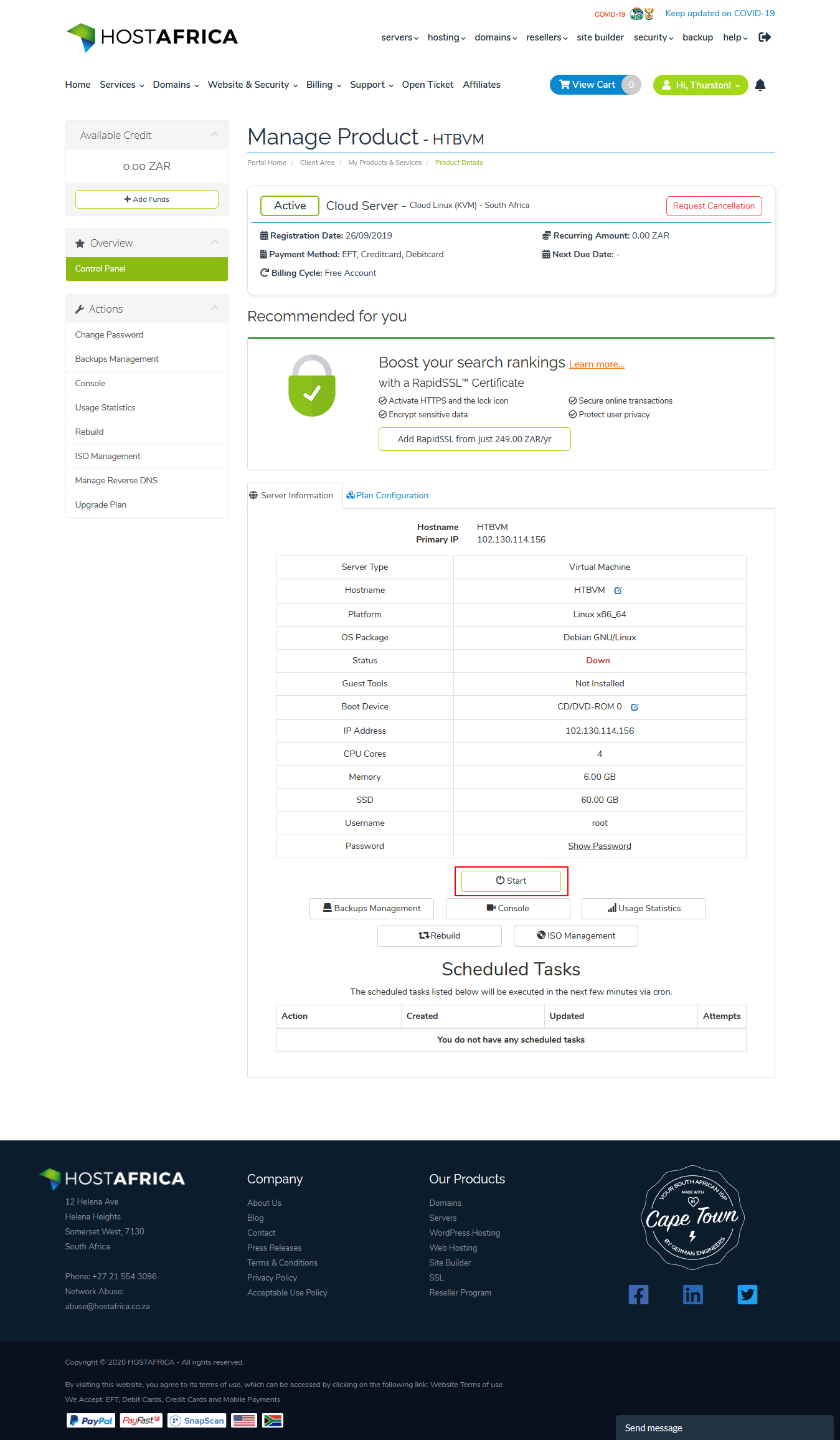The width and height of the screenshot is (840, 1440).
Task: Open the Hi, Thurston! account dropdown
Action: [x=701, y=85]
